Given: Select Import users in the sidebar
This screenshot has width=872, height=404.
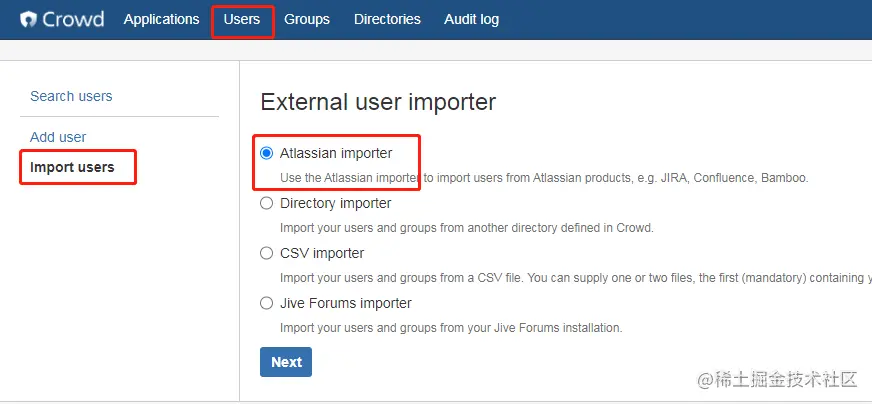Looking at the screenshot, I should coord(72,167).
